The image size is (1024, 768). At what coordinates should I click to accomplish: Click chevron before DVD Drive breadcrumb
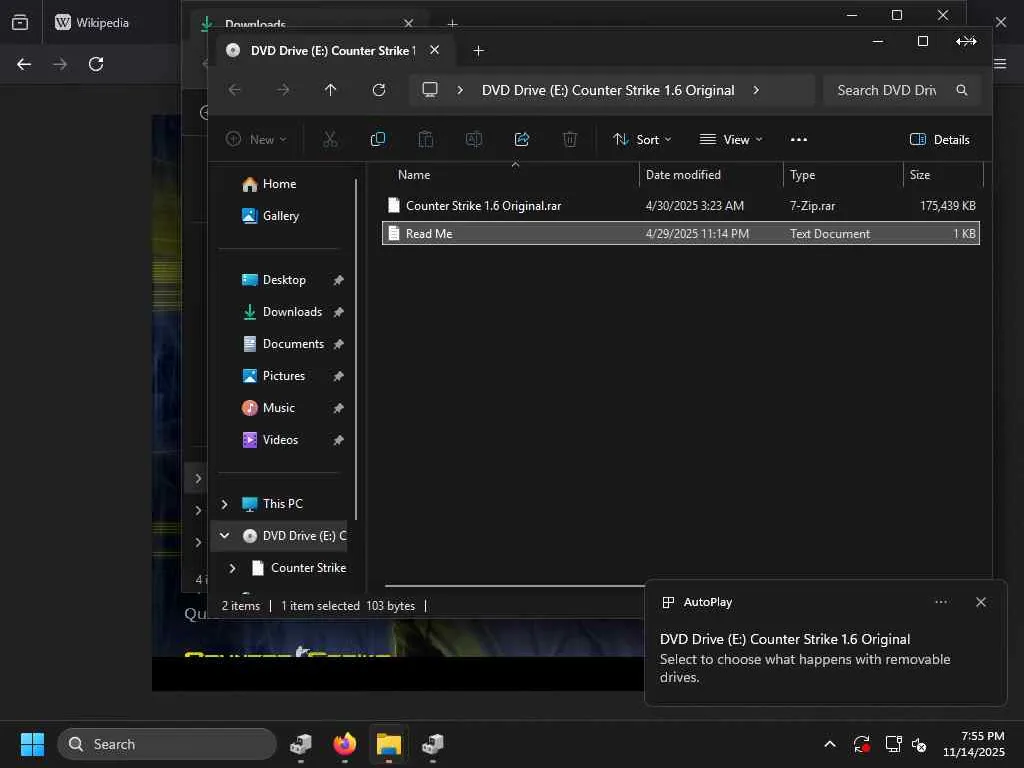(460, 90)
